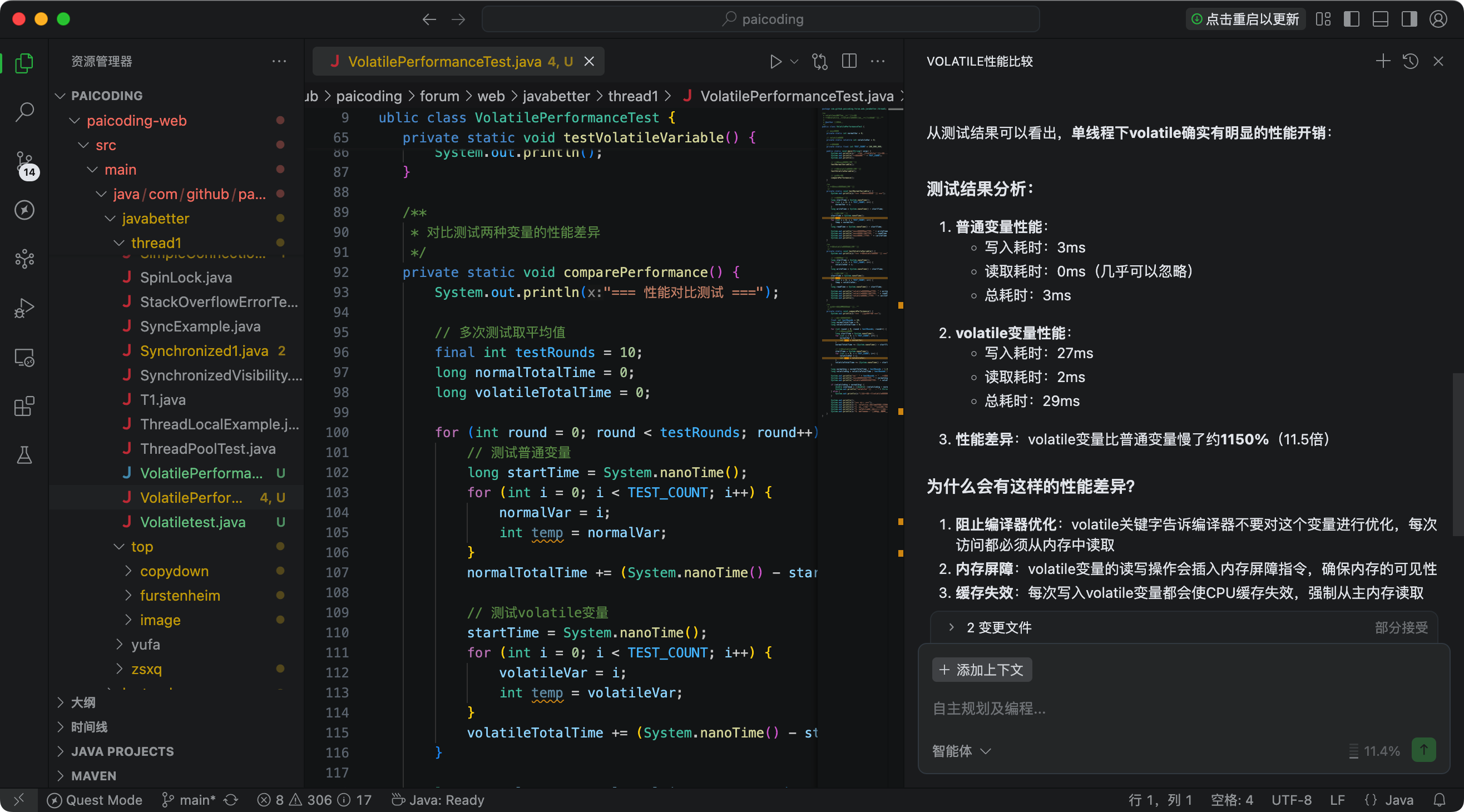Screen dimensions: 1464x812
Task: Open Volatiletest.java in file tree
Action: [x=192, y=522]
